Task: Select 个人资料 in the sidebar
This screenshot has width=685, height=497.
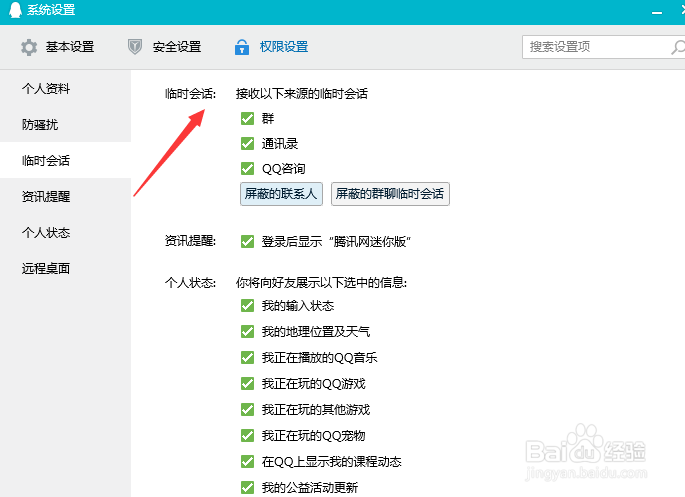Action: 46,89
